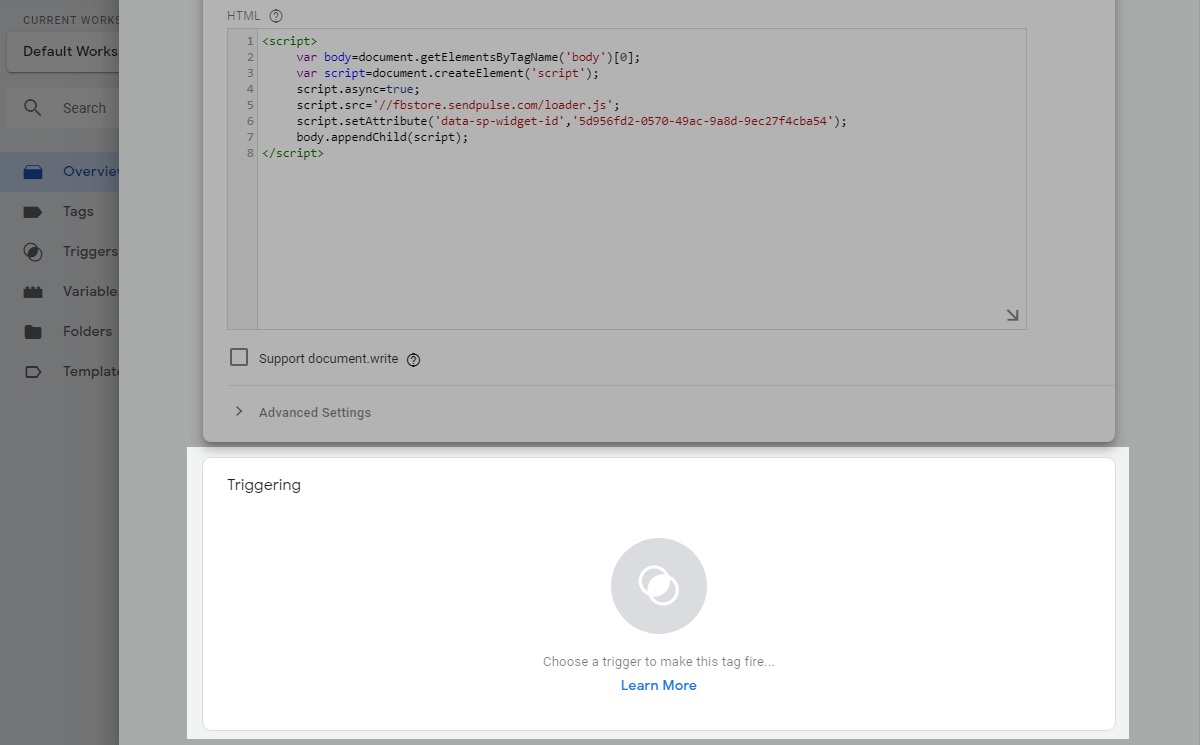
Task: Click the var script createElement code line
Action: point(447,73)
